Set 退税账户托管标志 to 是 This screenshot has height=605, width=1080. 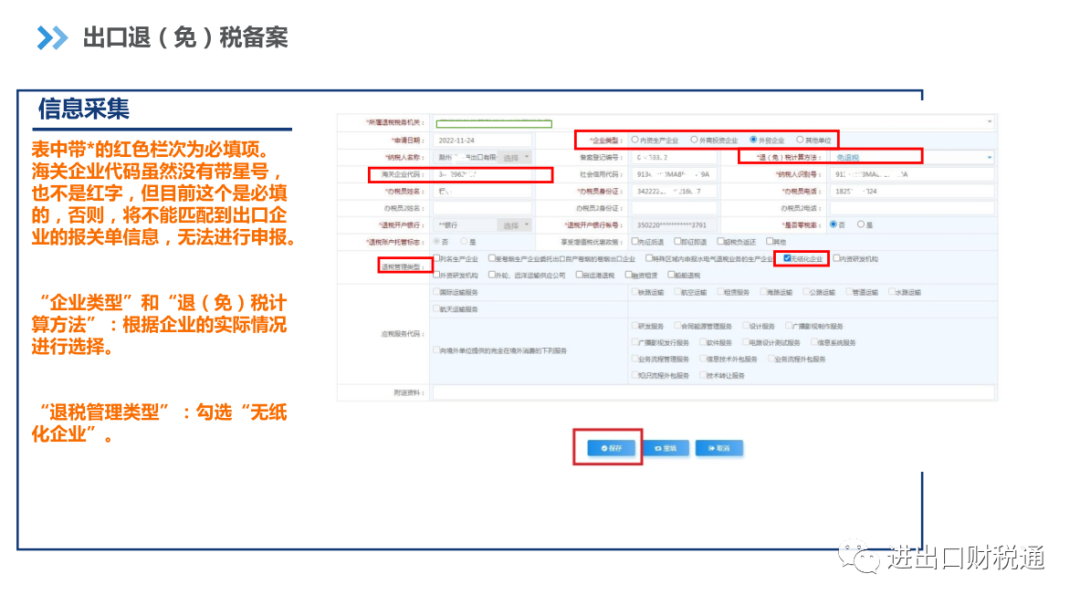pos(464,241)
